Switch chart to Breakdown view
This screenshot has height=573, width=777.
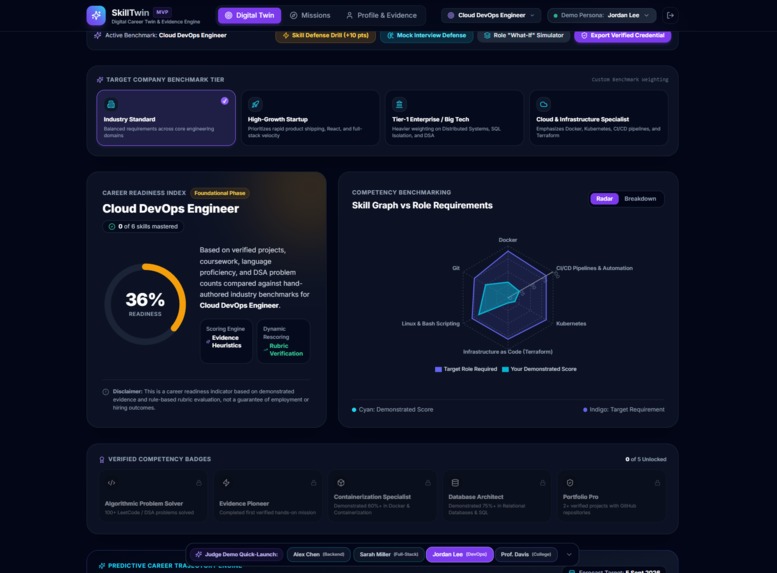point(640,199)
